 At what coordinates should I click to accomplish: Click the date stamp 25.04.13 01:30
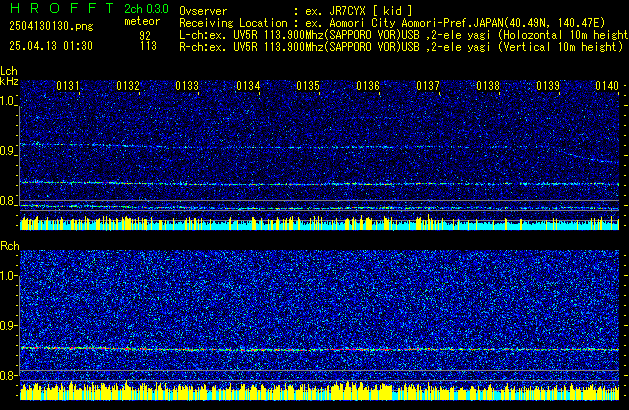click(x=51, y=46)
